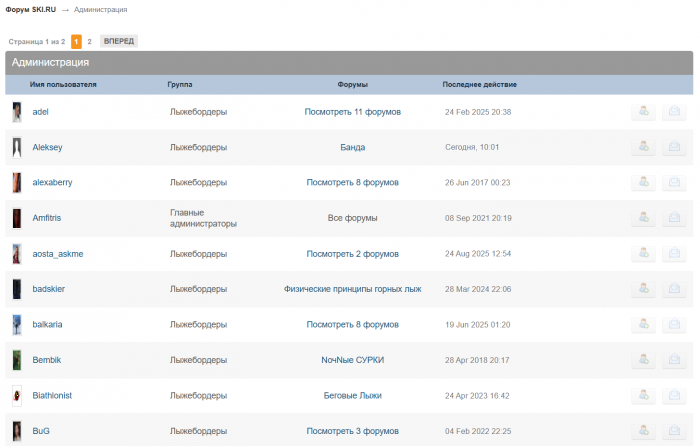
Task: Click the envelope message icon for Amfitris
Action: 674,218
